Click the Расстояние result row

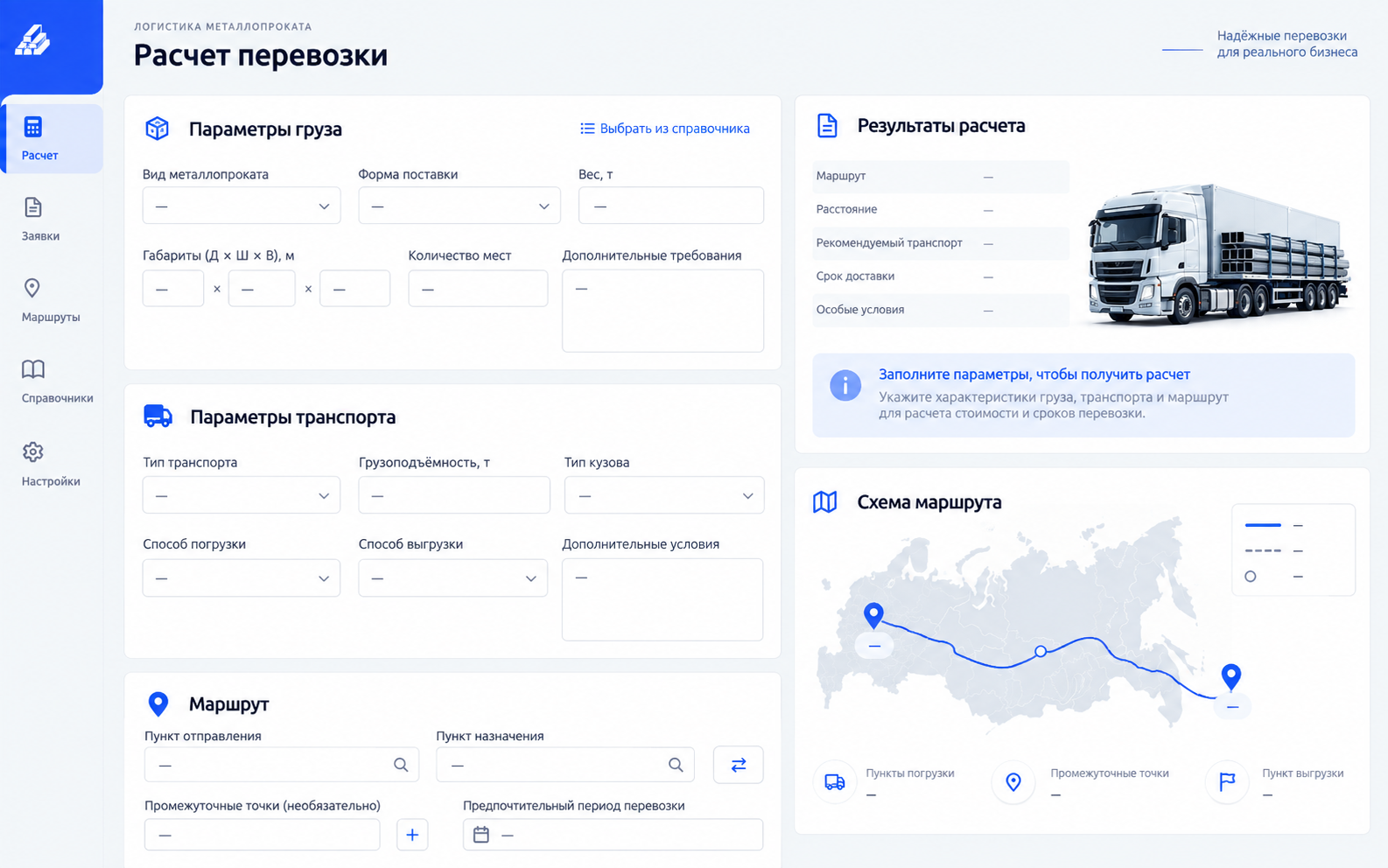point(941,209)
